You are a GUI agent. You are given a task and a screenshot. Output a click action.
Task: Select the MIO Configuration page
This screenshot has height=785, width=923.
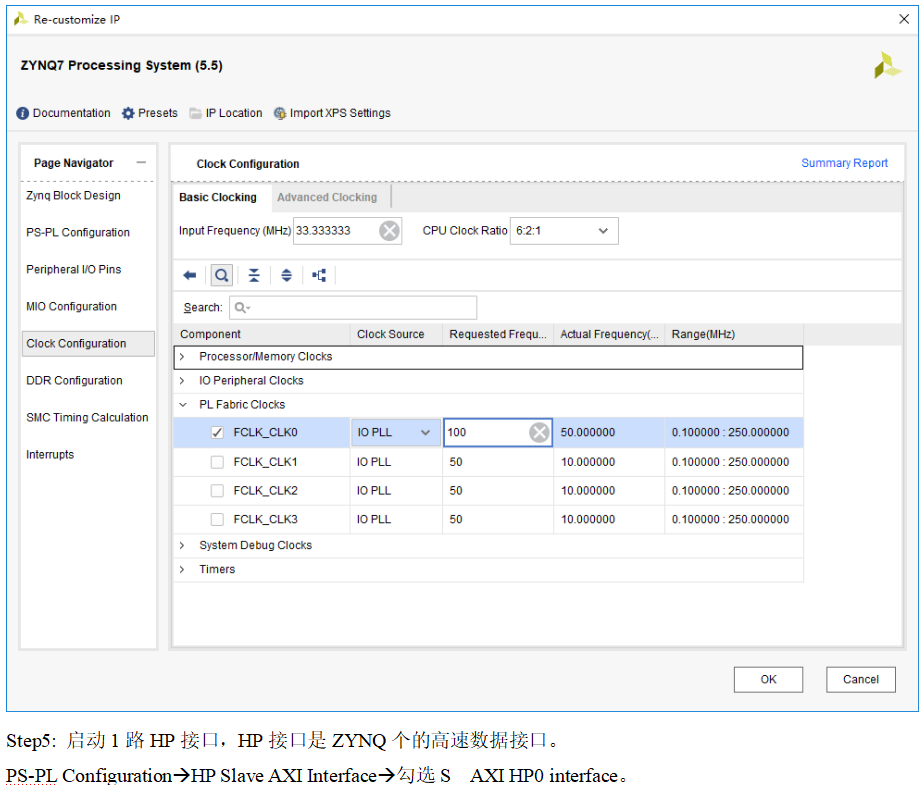(71, 307)
